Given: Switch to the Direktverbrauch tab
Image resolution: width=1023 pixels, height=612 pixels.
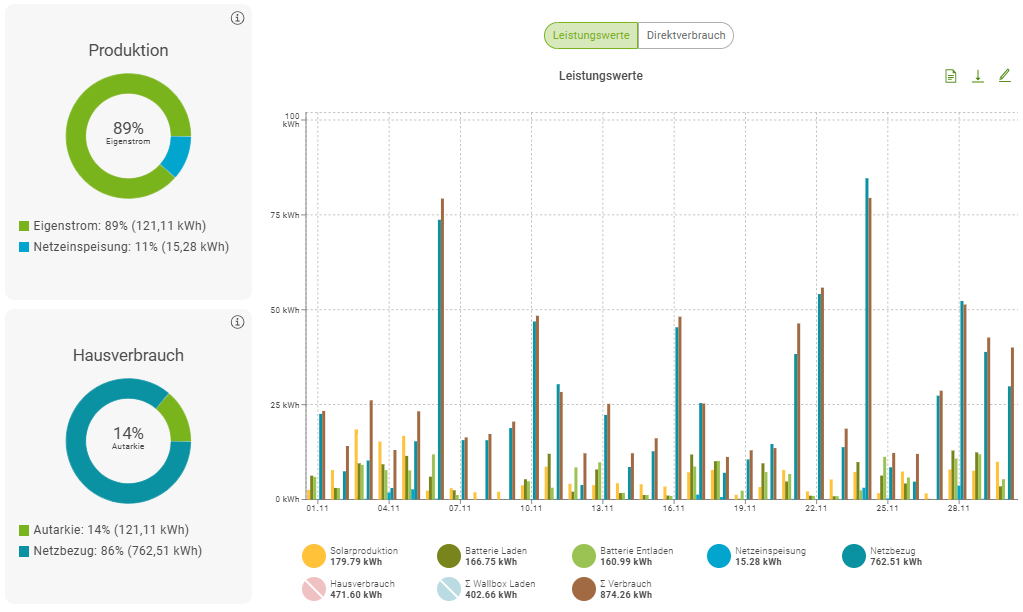Looking at the screenshot, I should [x=685, y=35].
